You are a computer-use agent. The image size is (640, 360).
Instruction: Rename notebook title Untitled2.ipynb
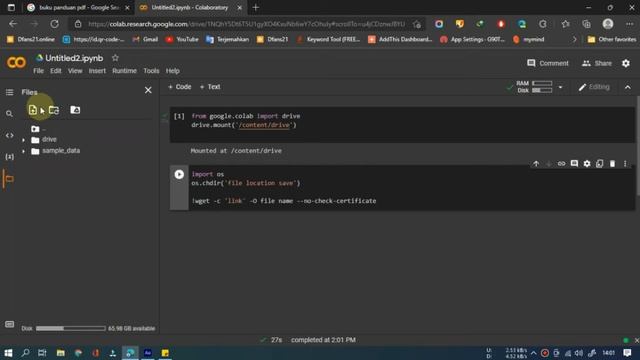(74, 58)
